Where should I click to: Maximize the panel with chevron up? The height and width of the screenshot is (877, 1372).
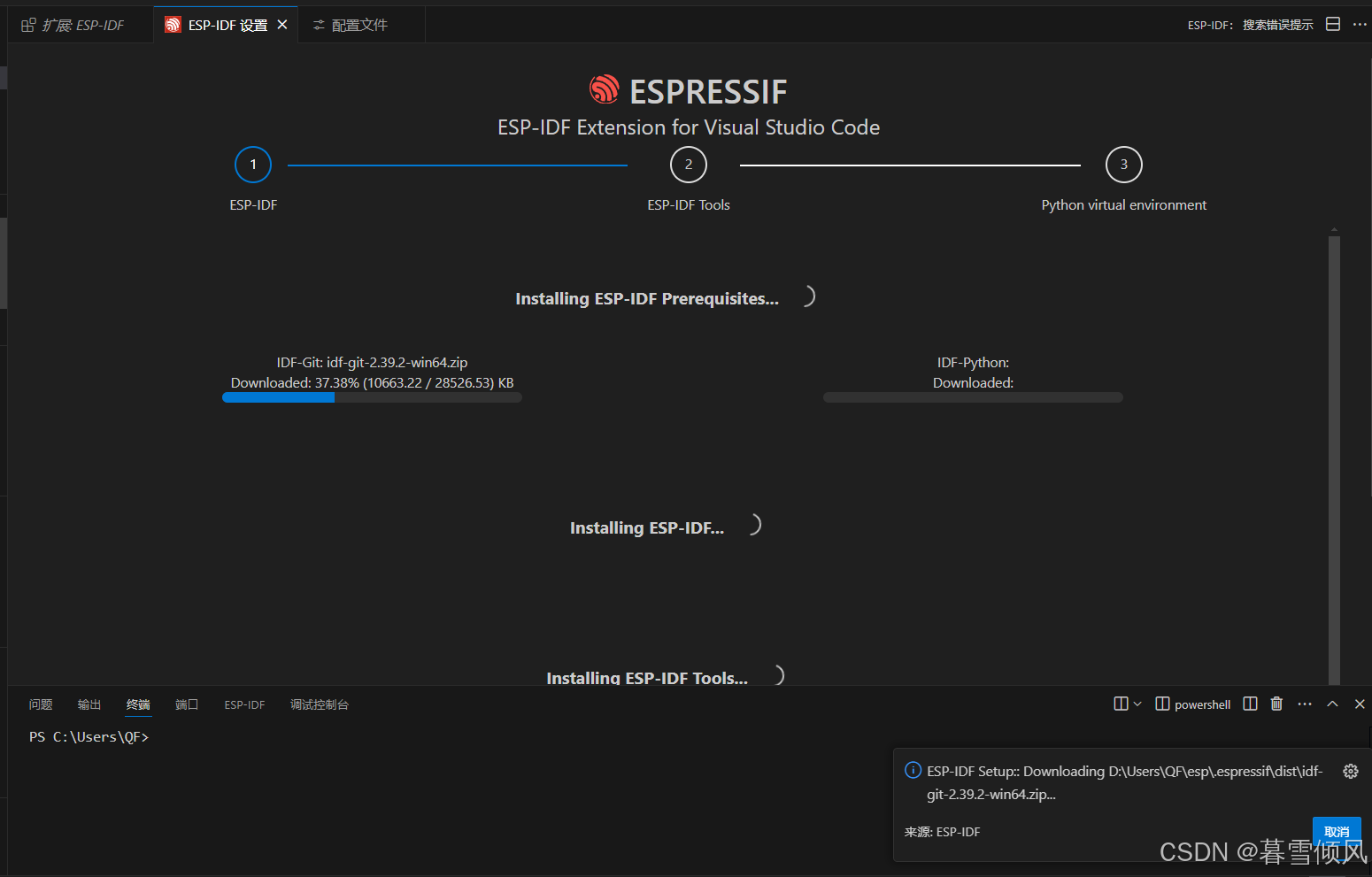1332,704
